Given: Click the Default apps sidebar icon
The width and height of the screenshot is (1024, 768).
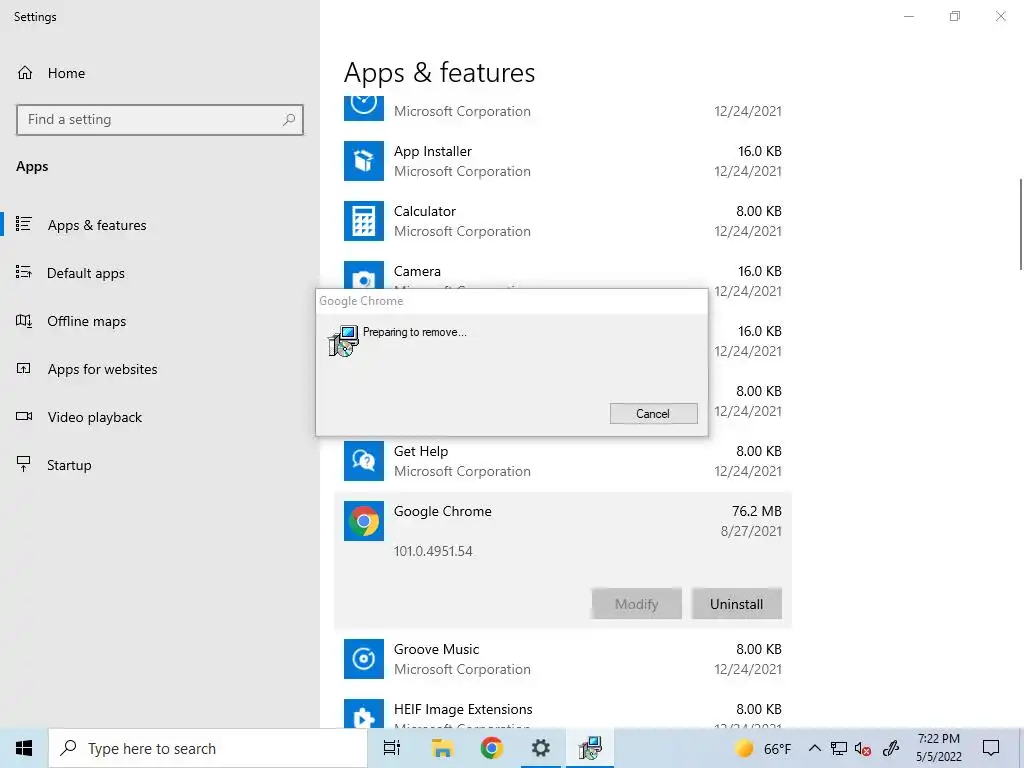Looking at the screenshot, I should tap(24, 272).
